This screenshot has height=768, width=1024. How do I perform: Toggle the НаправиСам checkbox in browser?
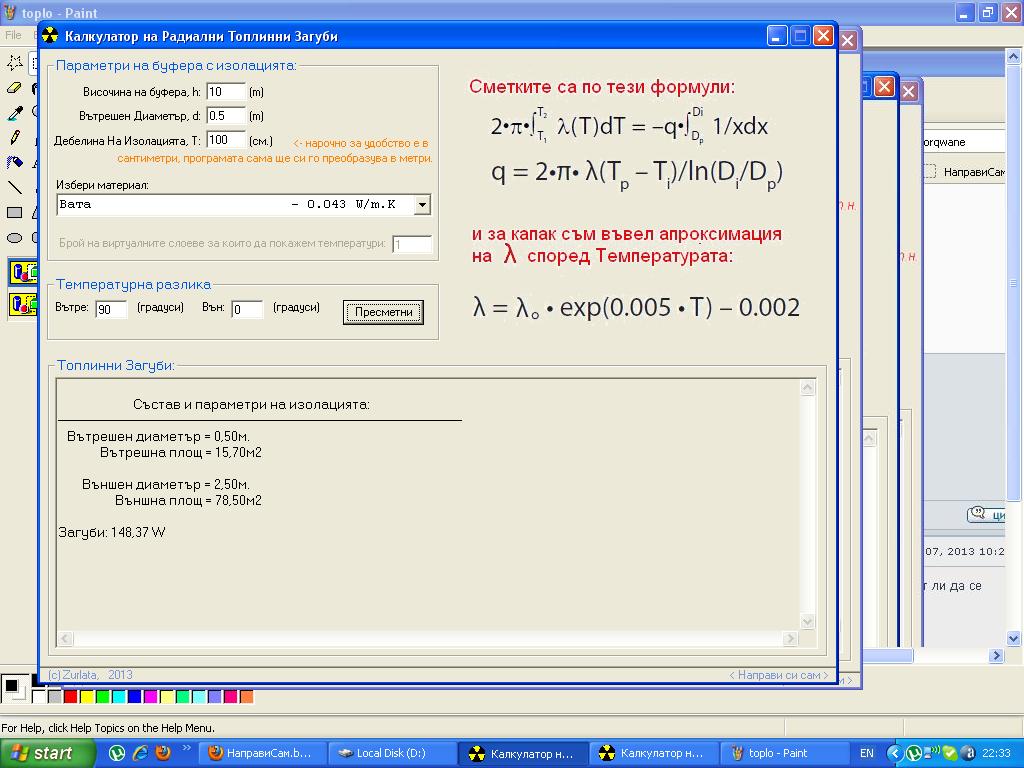tap(930, 172)
